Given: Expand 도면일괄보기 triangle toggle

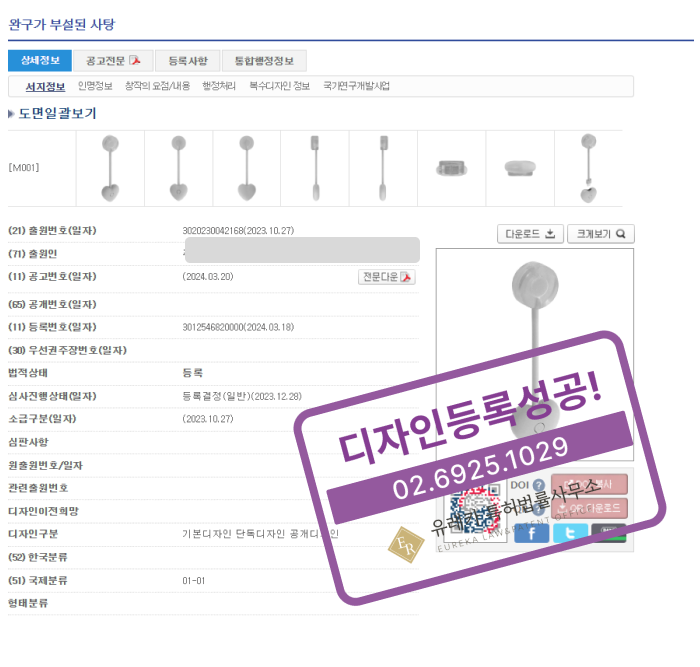Looking at the screenshot, I should pos(11,114).
